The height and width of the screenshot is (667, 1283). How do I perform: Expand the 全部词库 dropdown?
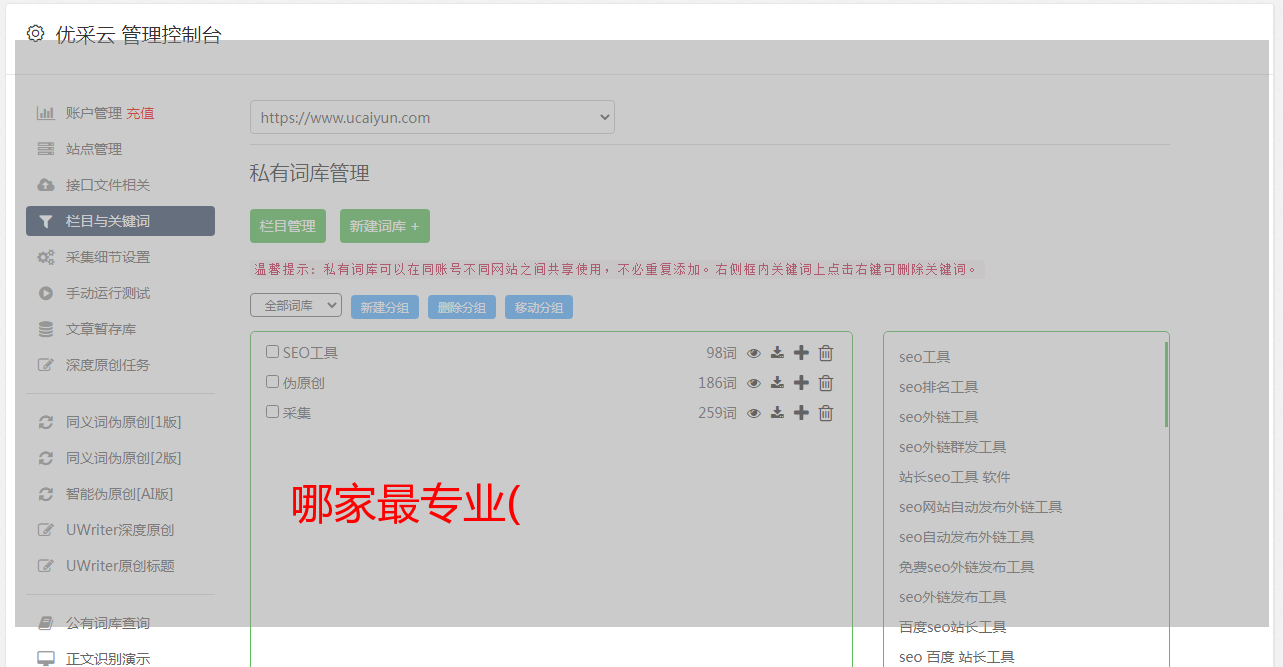point(296,306)
